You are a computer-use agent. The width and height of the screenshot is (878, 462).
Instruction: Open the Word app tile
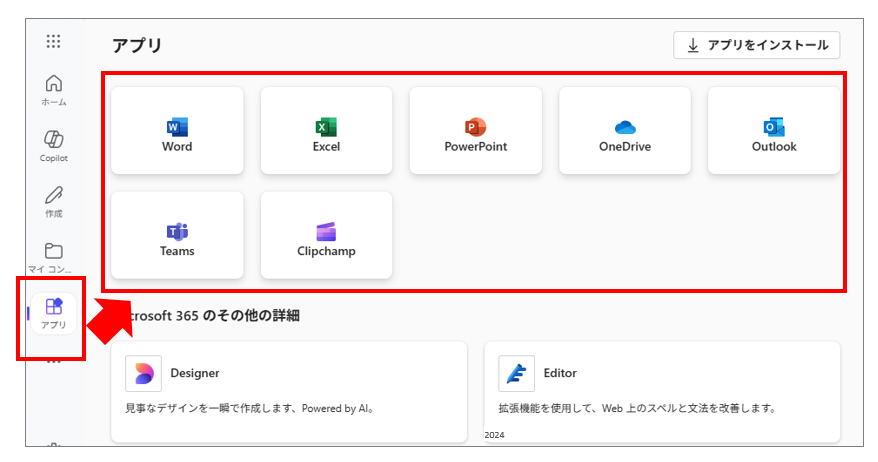[178, 130]
